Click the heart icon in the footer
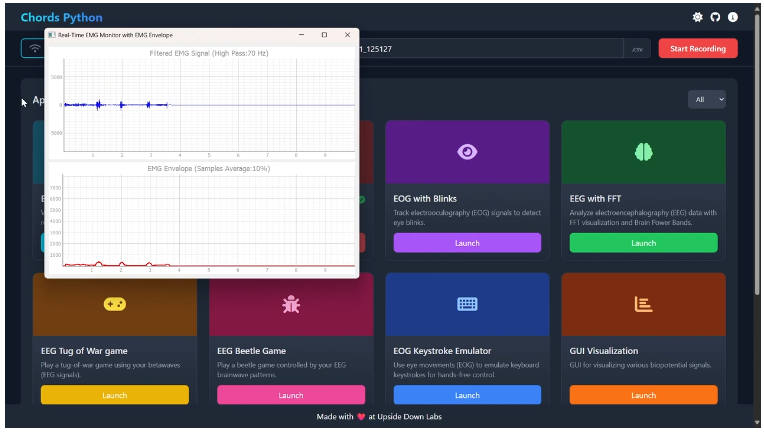Viewport: 764px width, 437px height. (361, 417)
